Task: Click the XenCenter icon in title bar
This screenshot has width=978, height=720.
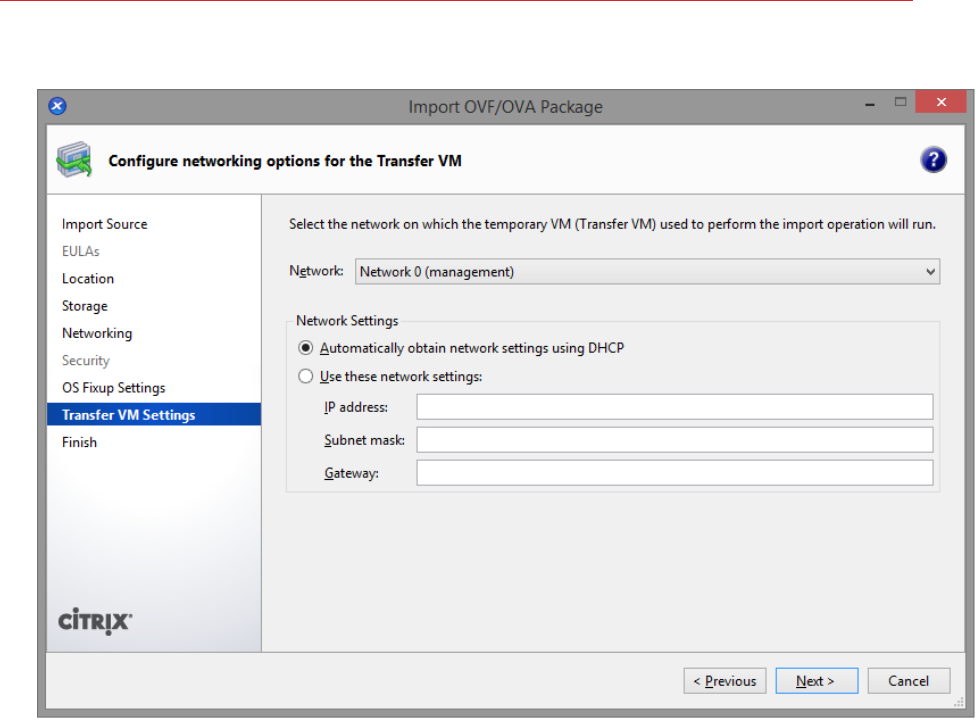Action: coord(58,106)
